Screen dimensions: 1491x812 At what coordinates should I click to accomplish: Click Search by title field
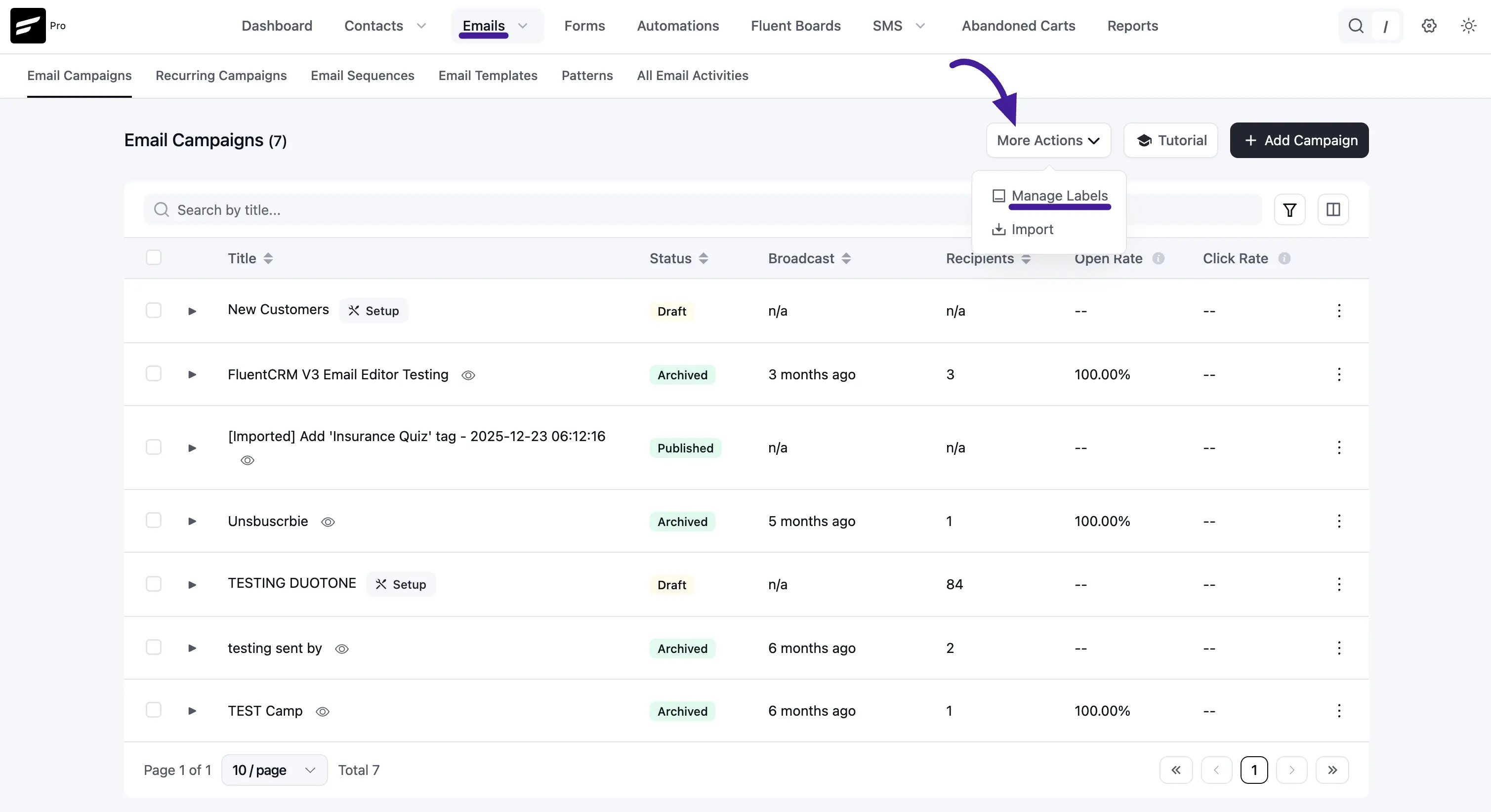point(702,209)
